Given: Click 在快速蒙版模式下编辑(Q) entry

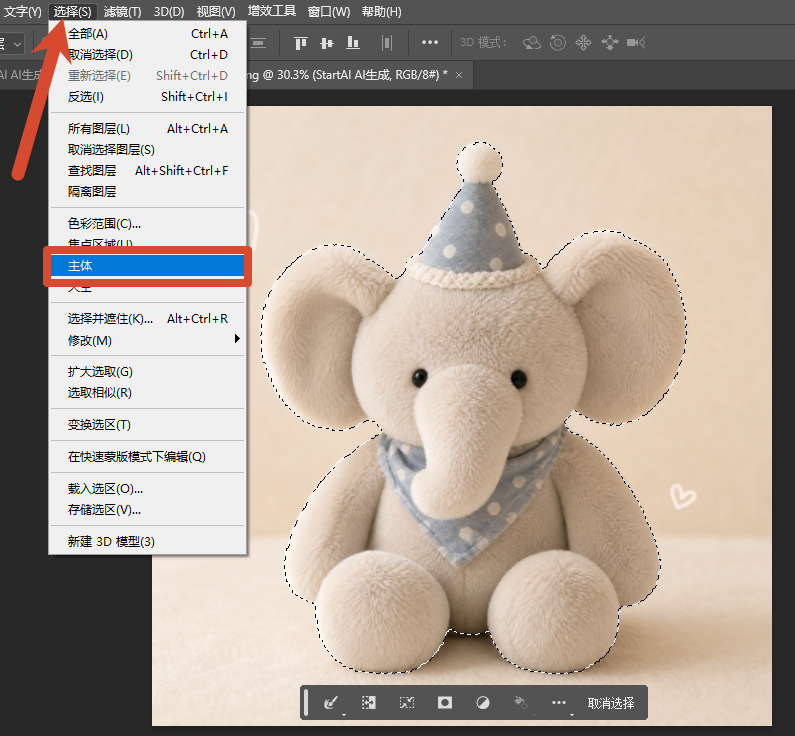Looking at the screenshot, I should point(147,457).
